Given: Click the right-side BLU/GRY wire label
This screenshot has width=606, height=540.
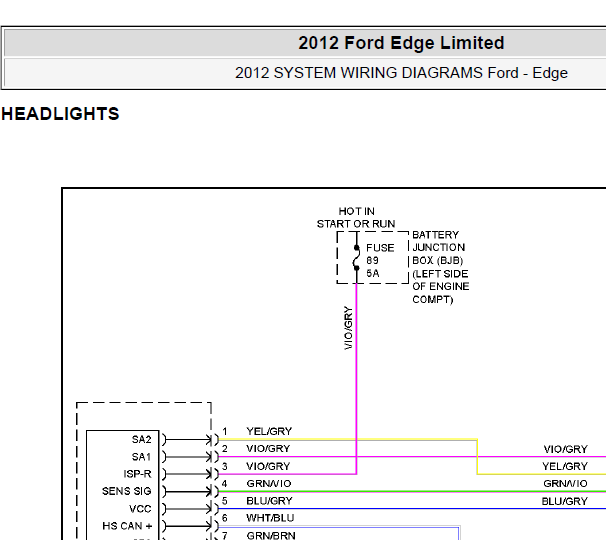Looking at the screenshot, I should click(x=565, y=501).
